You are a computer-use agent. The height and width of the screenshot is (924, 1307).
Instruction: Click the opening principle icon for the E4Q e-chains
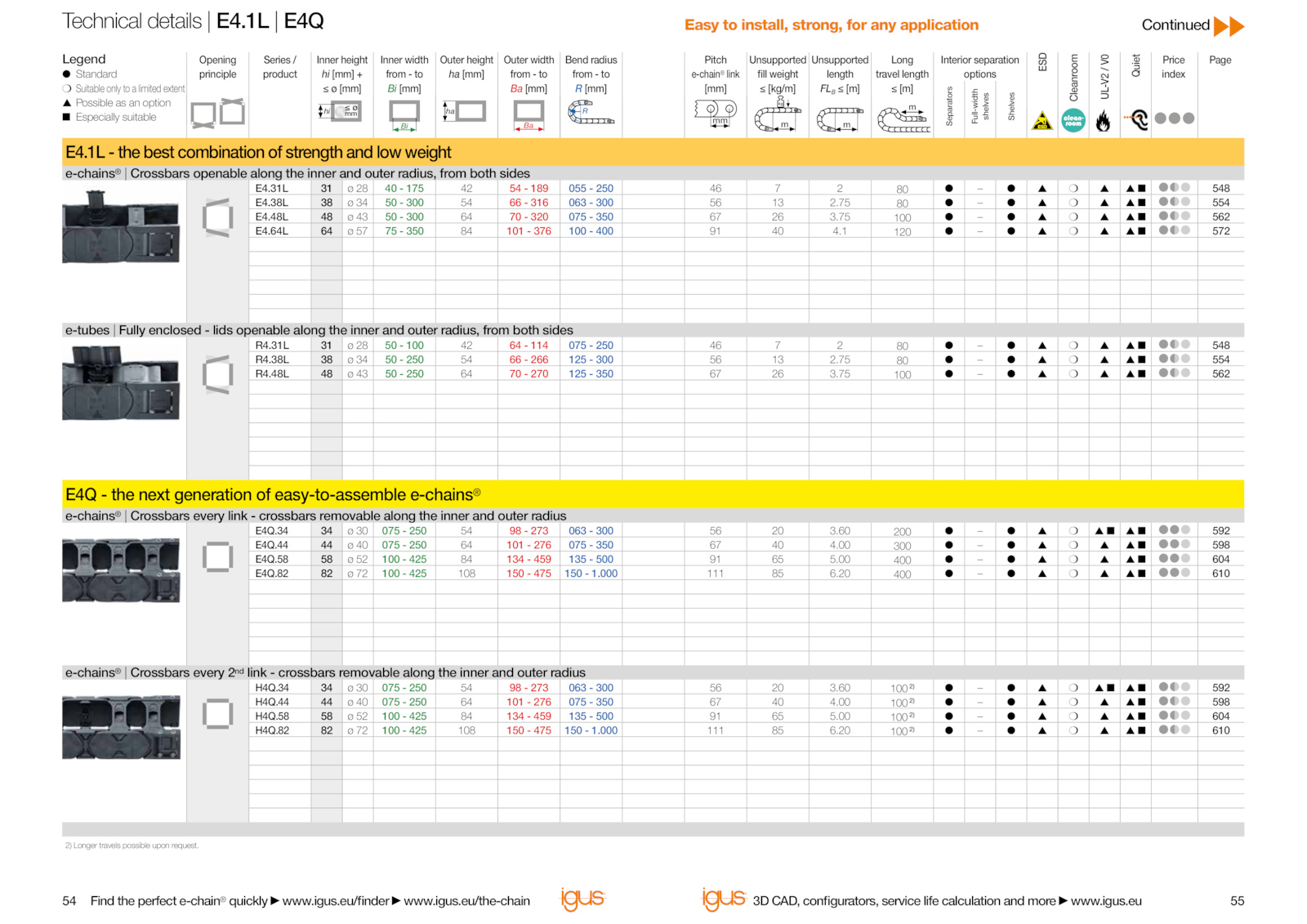tap(217, 556)
